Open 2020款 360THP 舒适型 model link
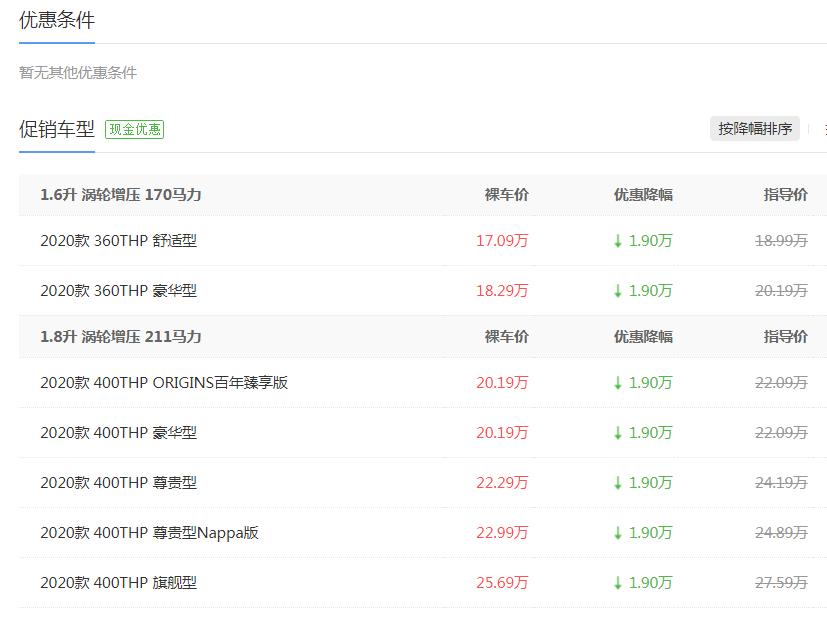Image resolution: width=827 pixels, height=619 pixels. coord(118,241)
